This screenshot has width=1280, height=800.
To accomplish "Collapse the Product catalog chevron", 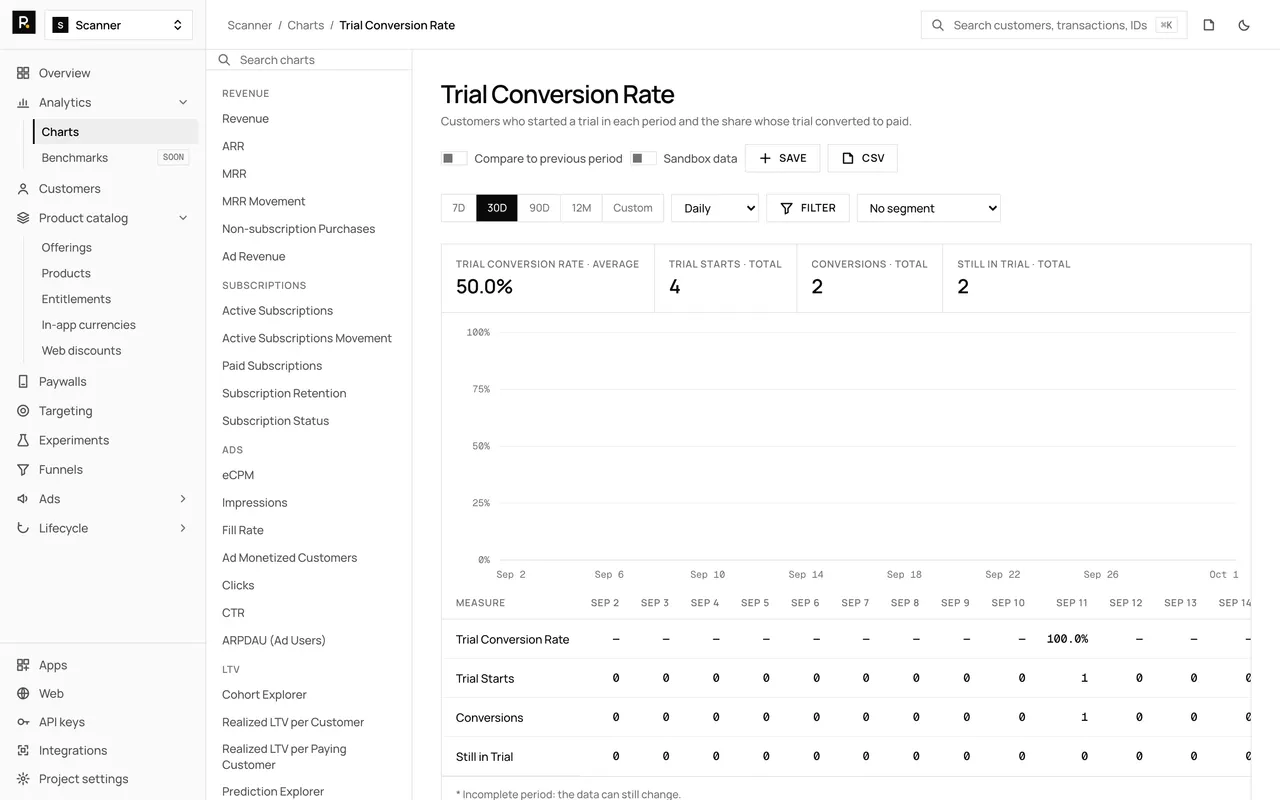I will click(183, 218).
